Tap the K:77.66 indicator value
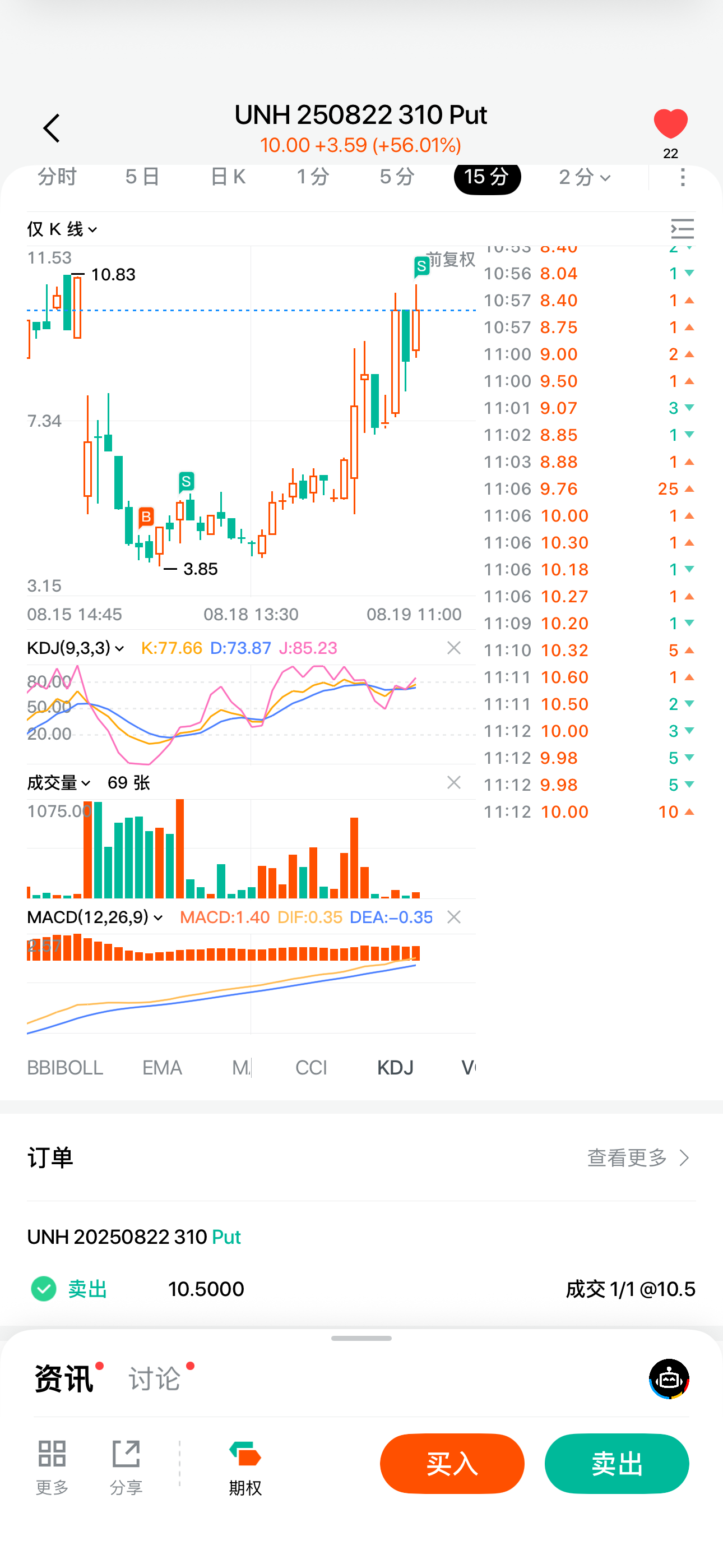This screenshot has width=723, height=1568. coord(172,648)
